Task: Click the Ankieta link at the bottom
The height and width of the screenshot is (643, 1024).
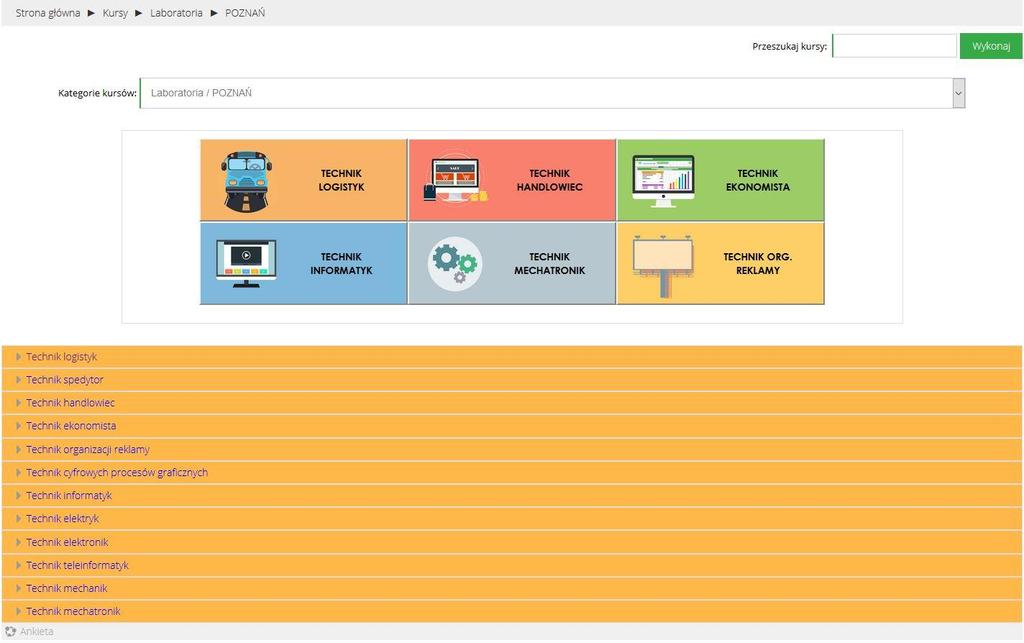Action: [x=37, y=632]
